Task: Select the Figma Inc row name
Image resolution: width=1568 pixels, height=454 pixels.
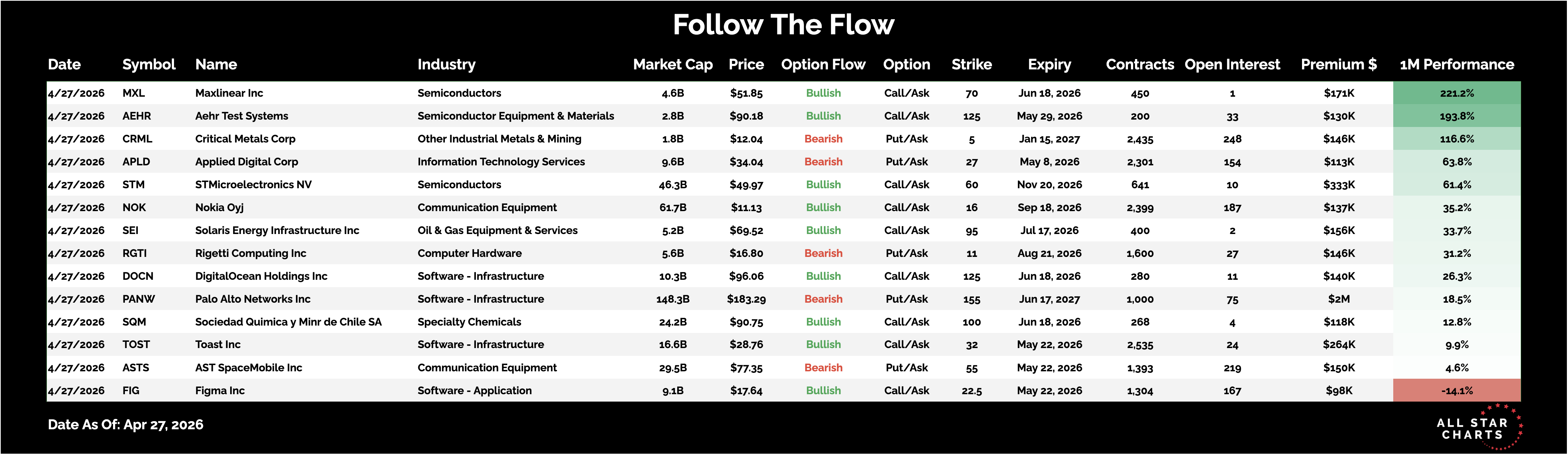Action: [x=220, y=391]
